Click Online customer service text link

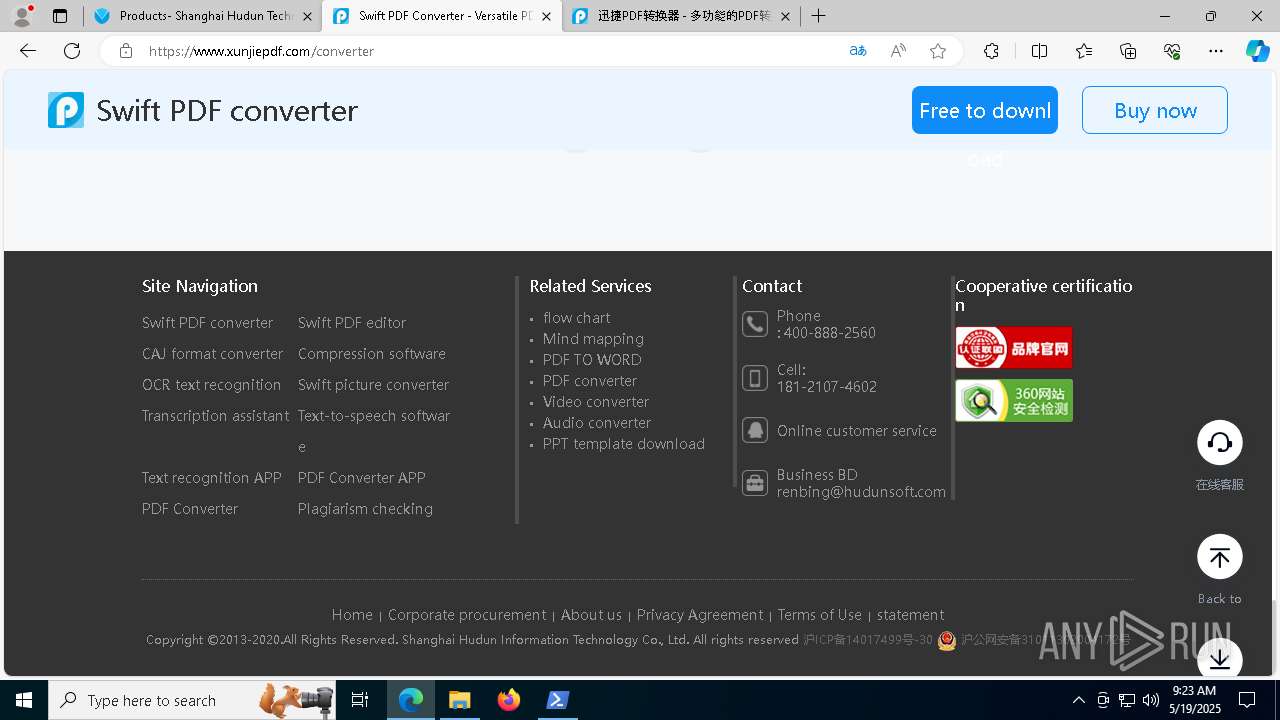pos(857,431)
